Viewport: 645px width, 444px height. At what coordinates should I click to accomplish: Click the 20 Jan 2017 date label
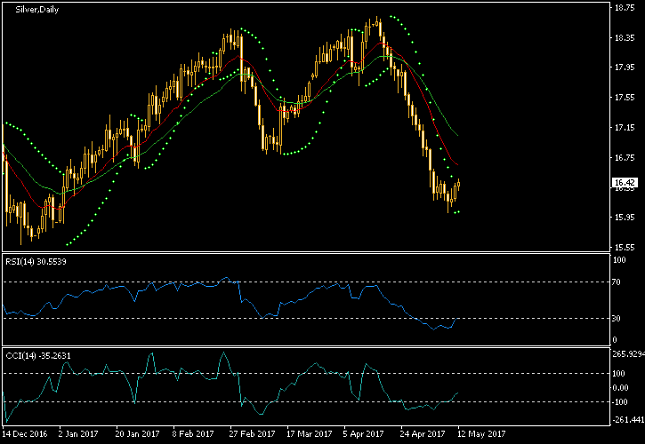(137, 434)
